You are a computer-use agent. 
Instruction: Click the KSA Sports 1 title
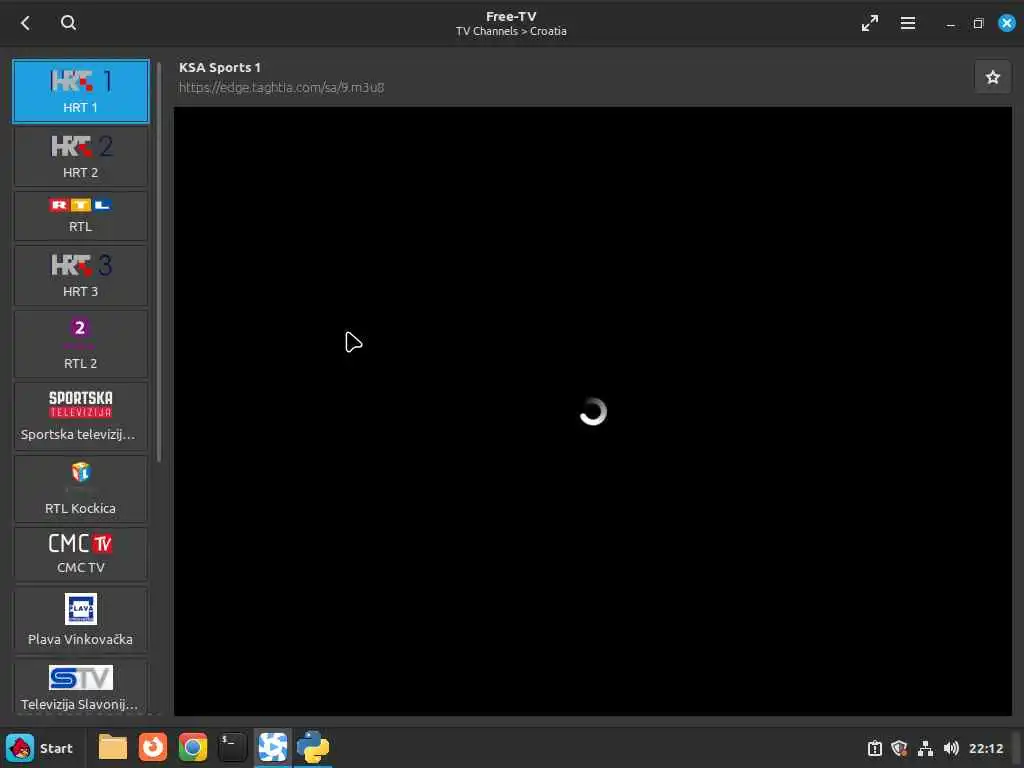coord(219,67)
